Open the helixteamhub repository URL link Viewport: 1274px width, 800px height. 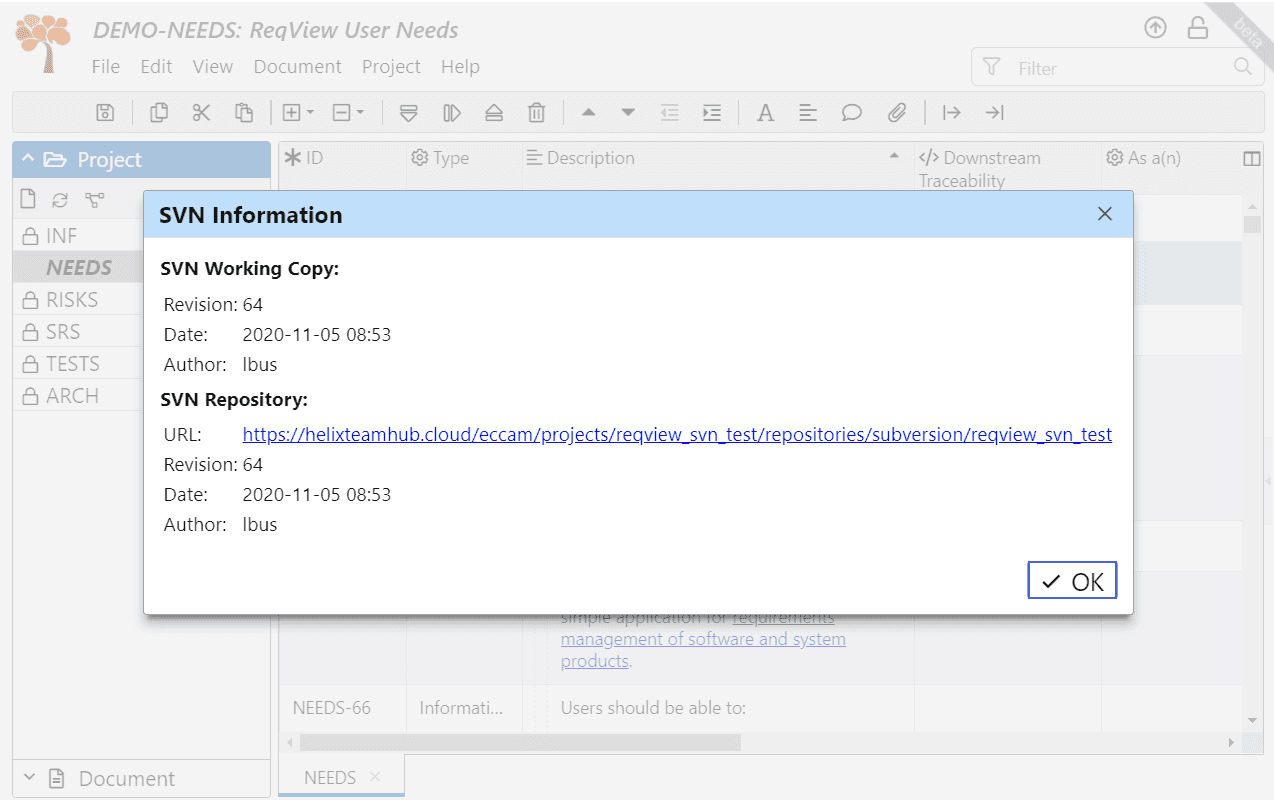click(676, 434)
